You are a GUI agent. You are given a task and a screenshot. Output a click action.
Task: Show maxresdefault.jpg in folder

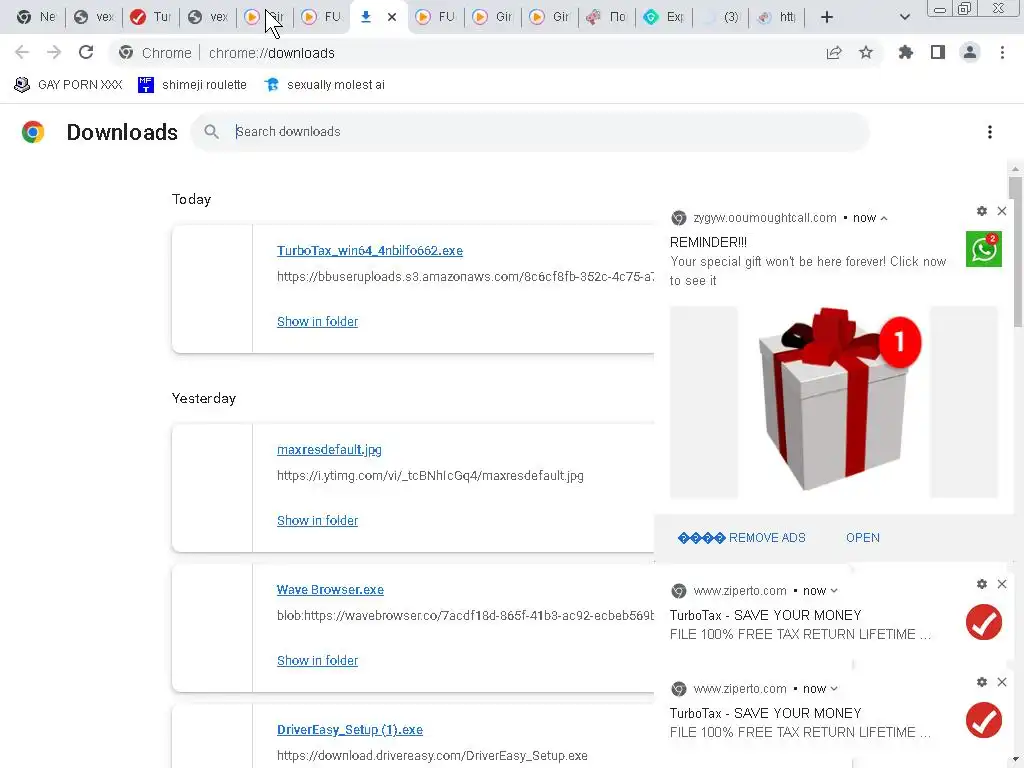pyautogui.click(x=317, y=520)
